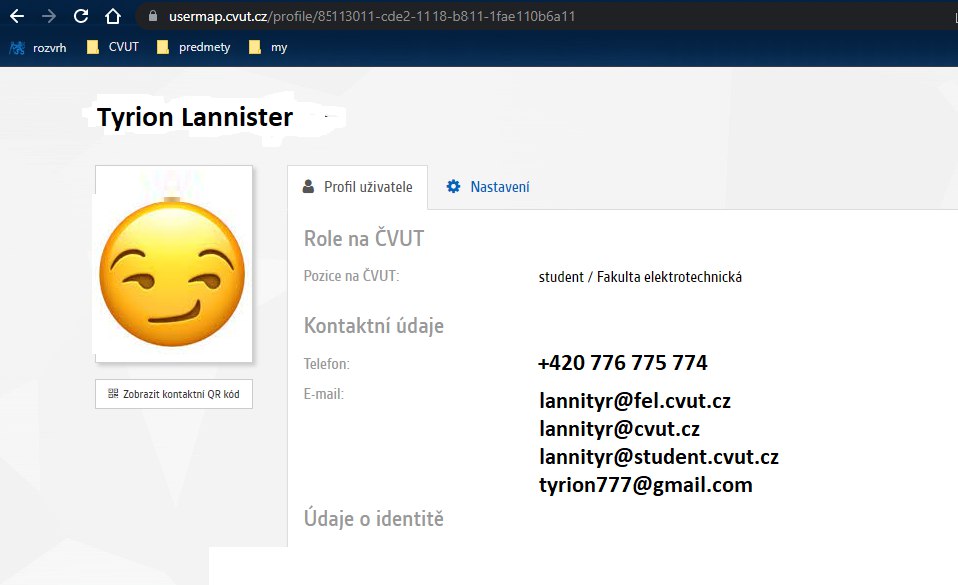The height and width of the screenshot is (585, 958).
Task: Click the gear icon beside Nastavení
Action: point(453,186)
